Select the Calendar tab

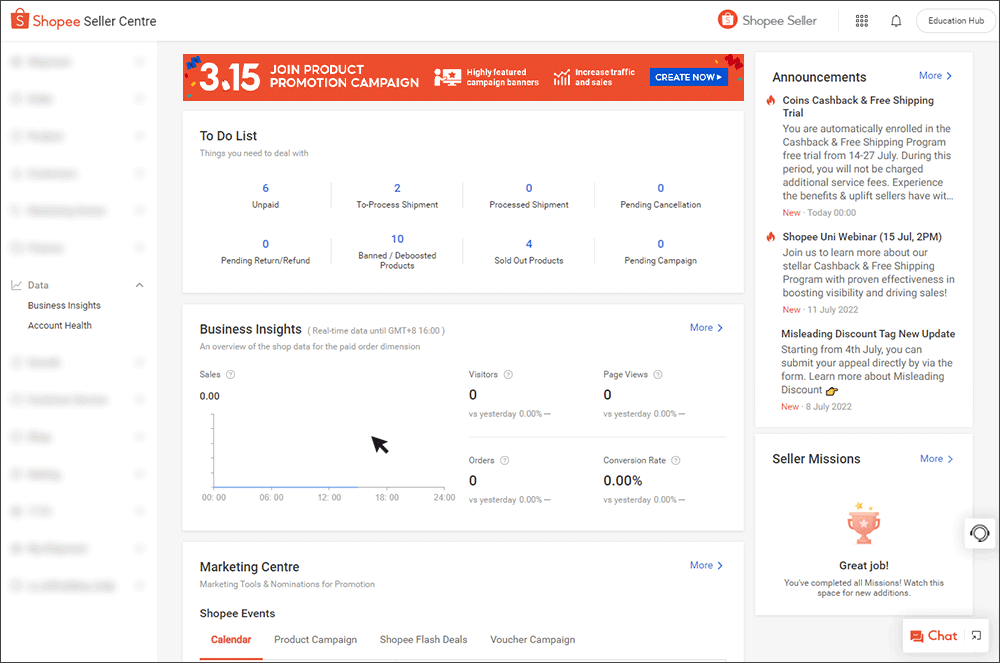click(231, 639)
